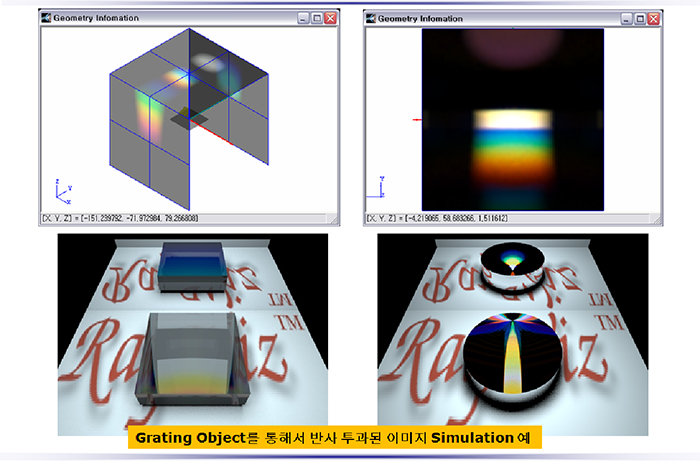Click the resize grip of the left window

[x=333, y=218]
